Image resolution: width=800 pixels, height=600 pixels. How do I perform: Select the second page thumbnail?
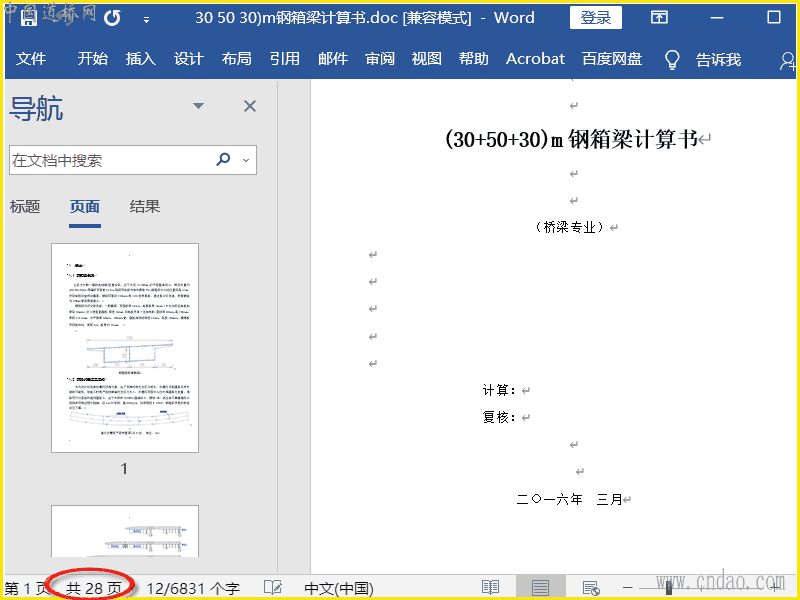[125, 531]
